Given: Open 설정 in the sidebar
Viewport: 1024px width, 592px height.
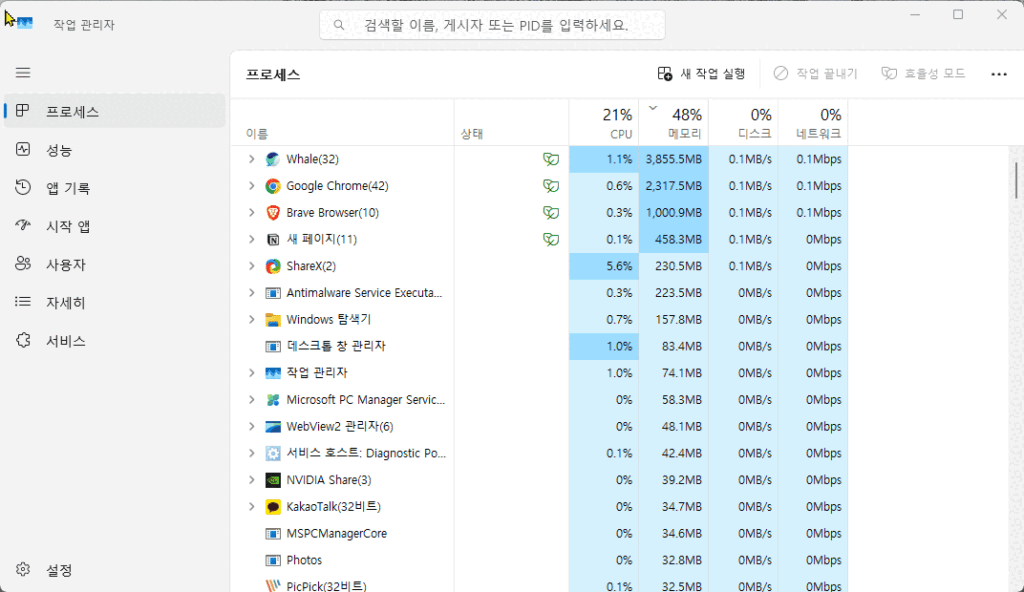Looking at the screenshot, I should tap(115, 570).
